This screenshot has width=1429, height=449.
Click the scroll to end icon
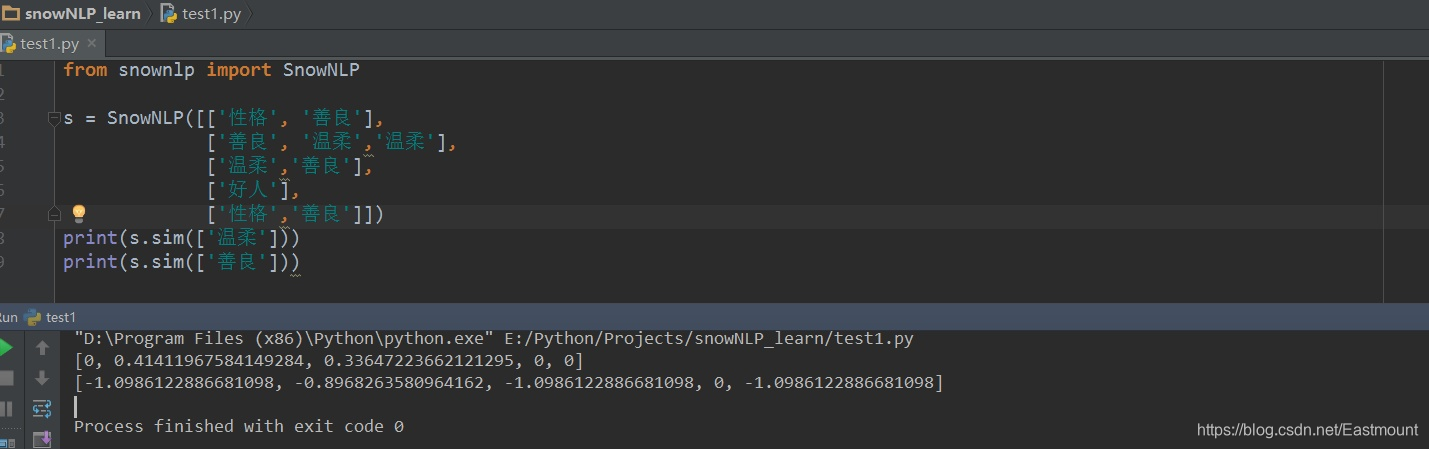[42, 438]
